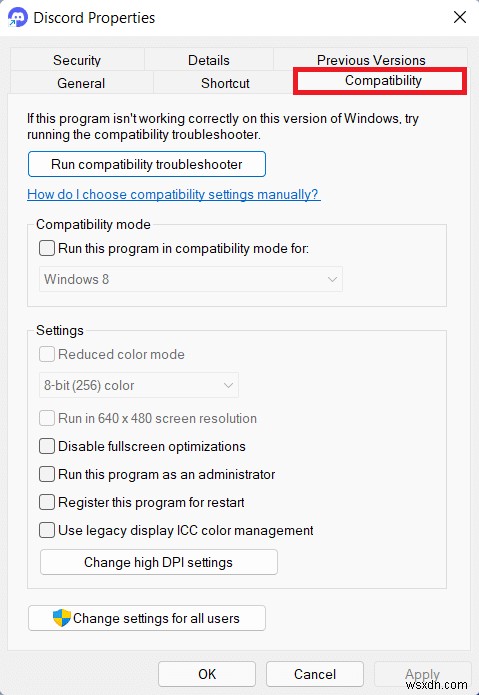This screenshot has width=479, height=695.
Task: Switch to the Security tab
Action: [x=77, y=60]
